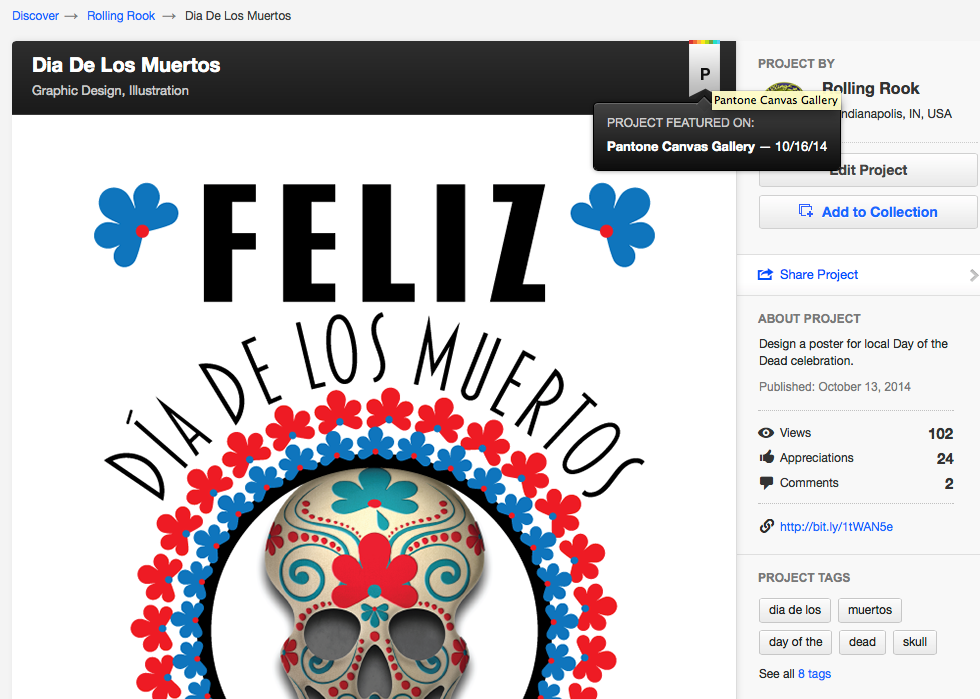Viewport: 980px width, 699px height.
Task: Click the Rolling Rook author name
Action: [871, 88]
